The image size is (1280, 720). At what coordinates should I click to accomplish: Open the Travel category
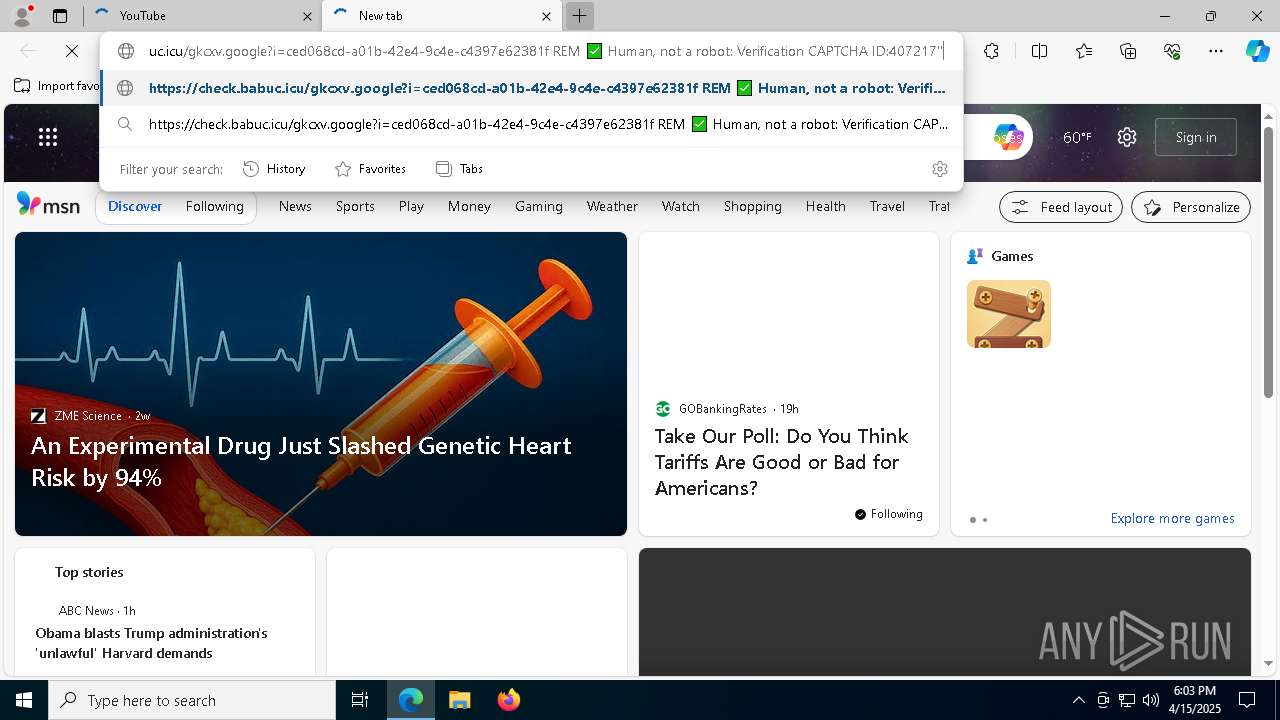[x=887, y=206]
